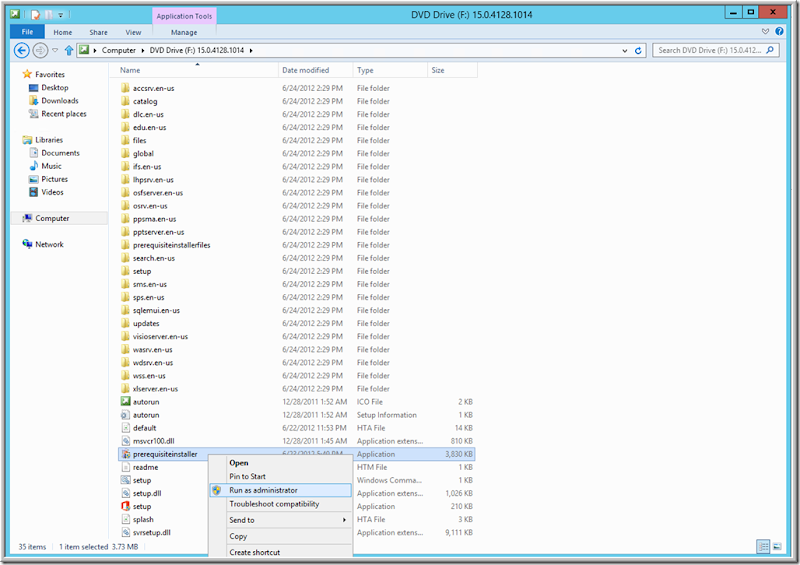Expand the ribbon with the chevron
This screenshot has width=800, height=565.
point(765,31)
